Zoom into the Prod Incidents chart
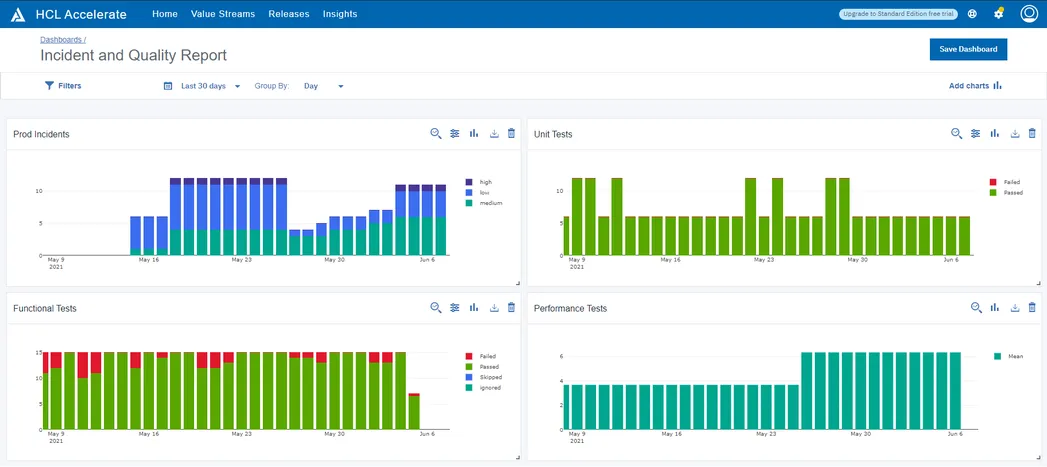The width and height of the screenshot is (1047, 467). [x=436, y=134]
